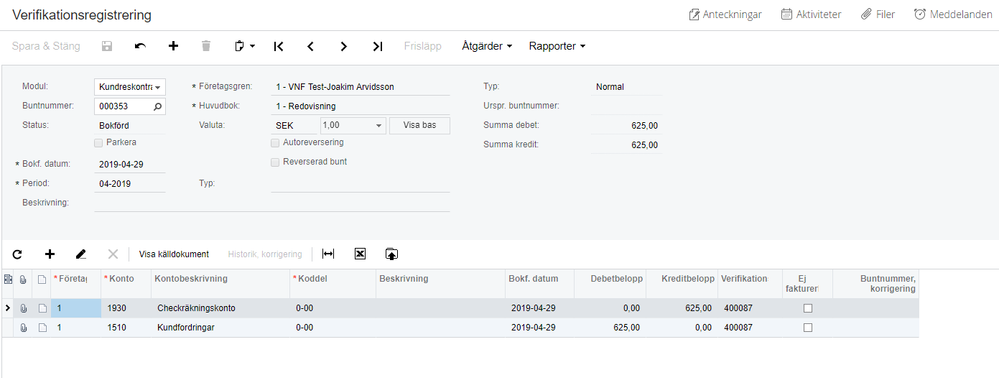Go to the next record arrow
The width and height of the screenshot is (999, 378).
click(x=344, y=46)
